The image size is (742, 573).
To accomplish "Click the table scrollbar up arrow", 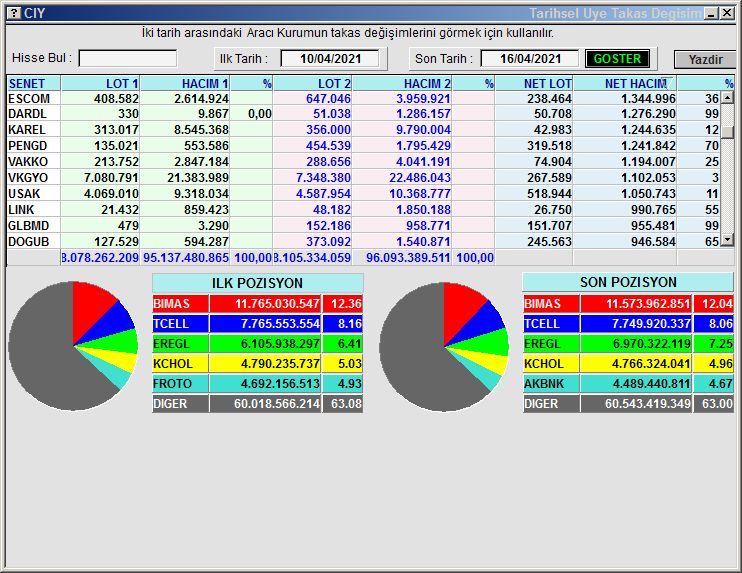I will tap(727, 98).
